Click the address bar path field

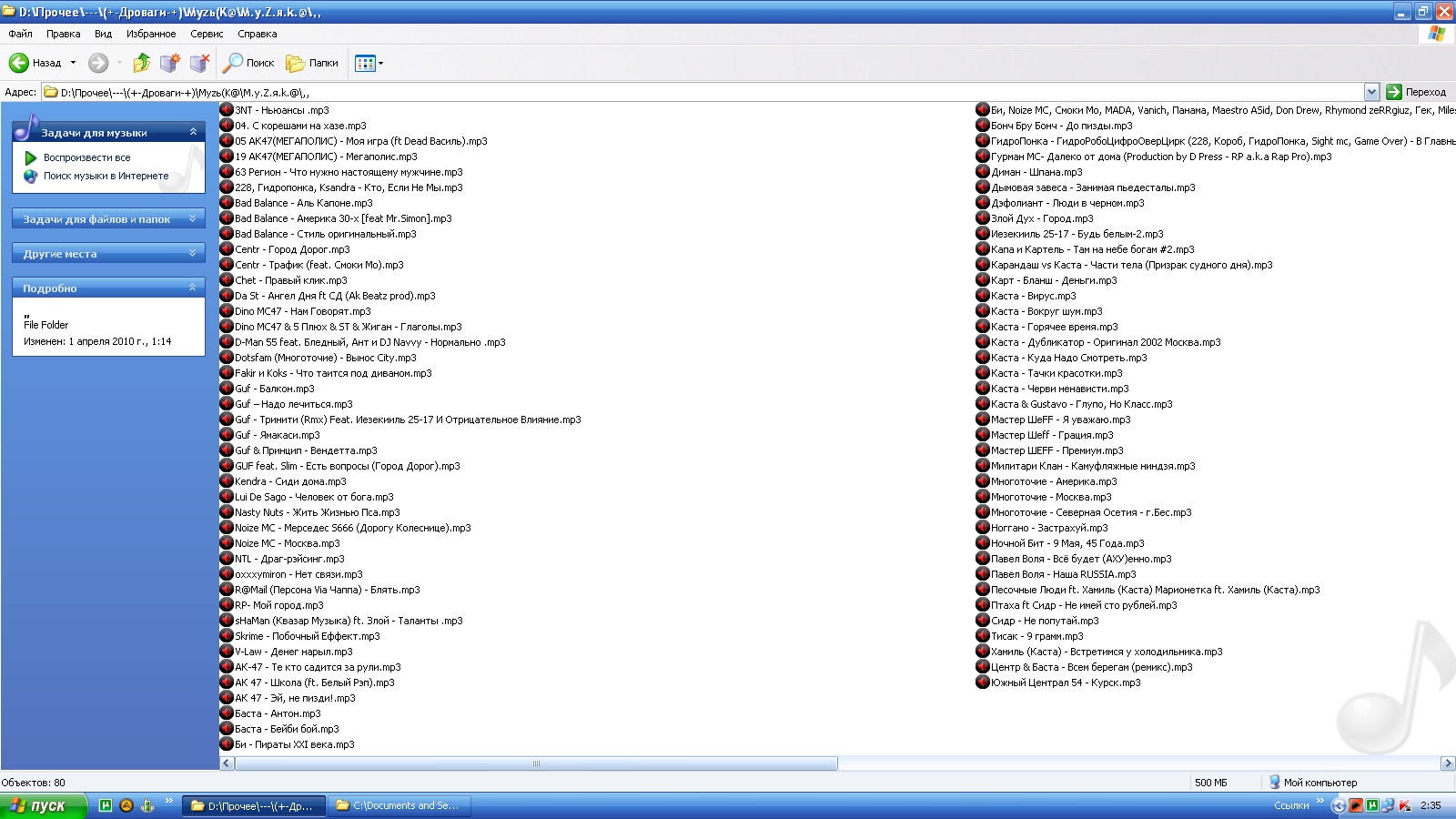703,92
